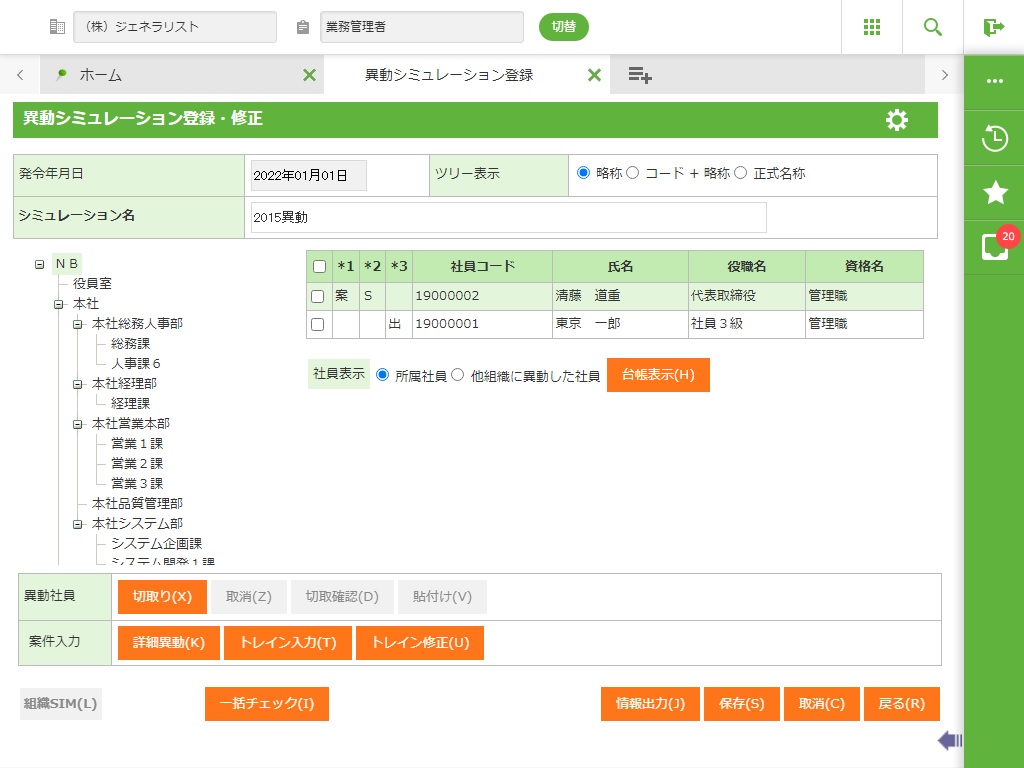The width and height of the screenshot is (1024, 768).
Task: Close the 異動シミュレーション登録 tab
Action: (x=594, y=75)
